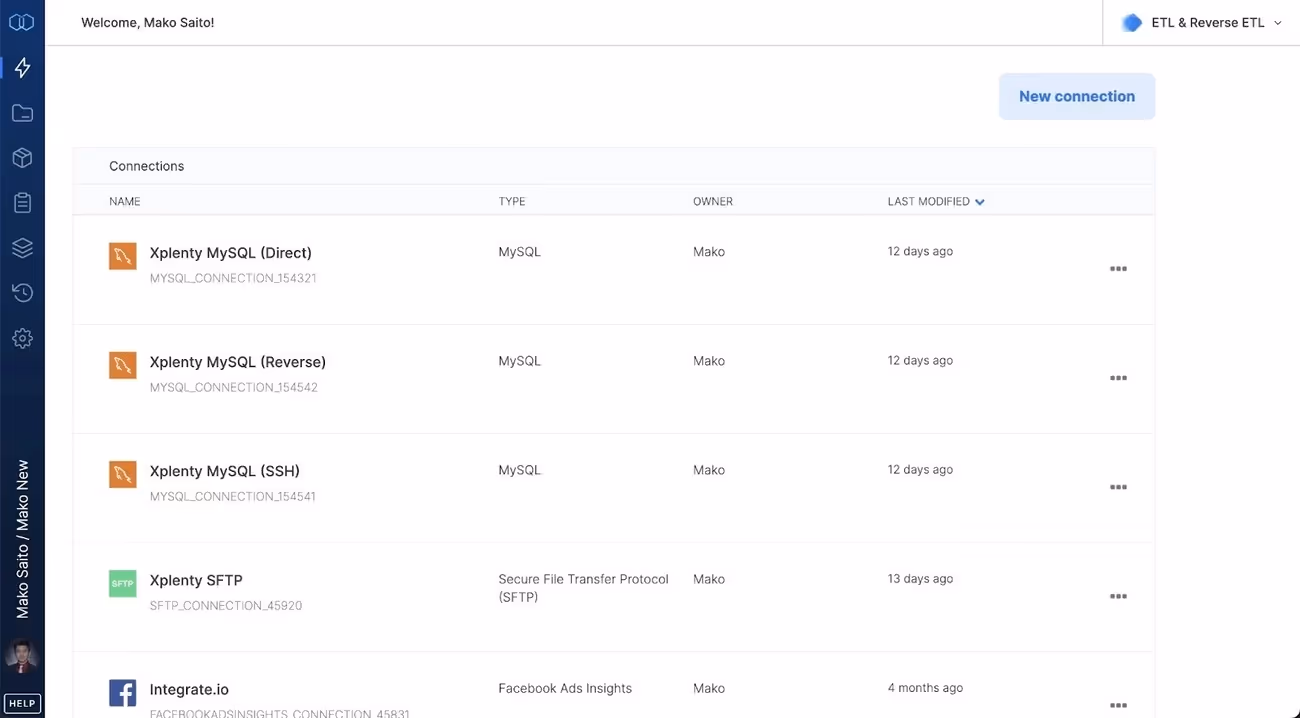Click Secure File Transfer Protocol (SFTP) type

point(584,588)
